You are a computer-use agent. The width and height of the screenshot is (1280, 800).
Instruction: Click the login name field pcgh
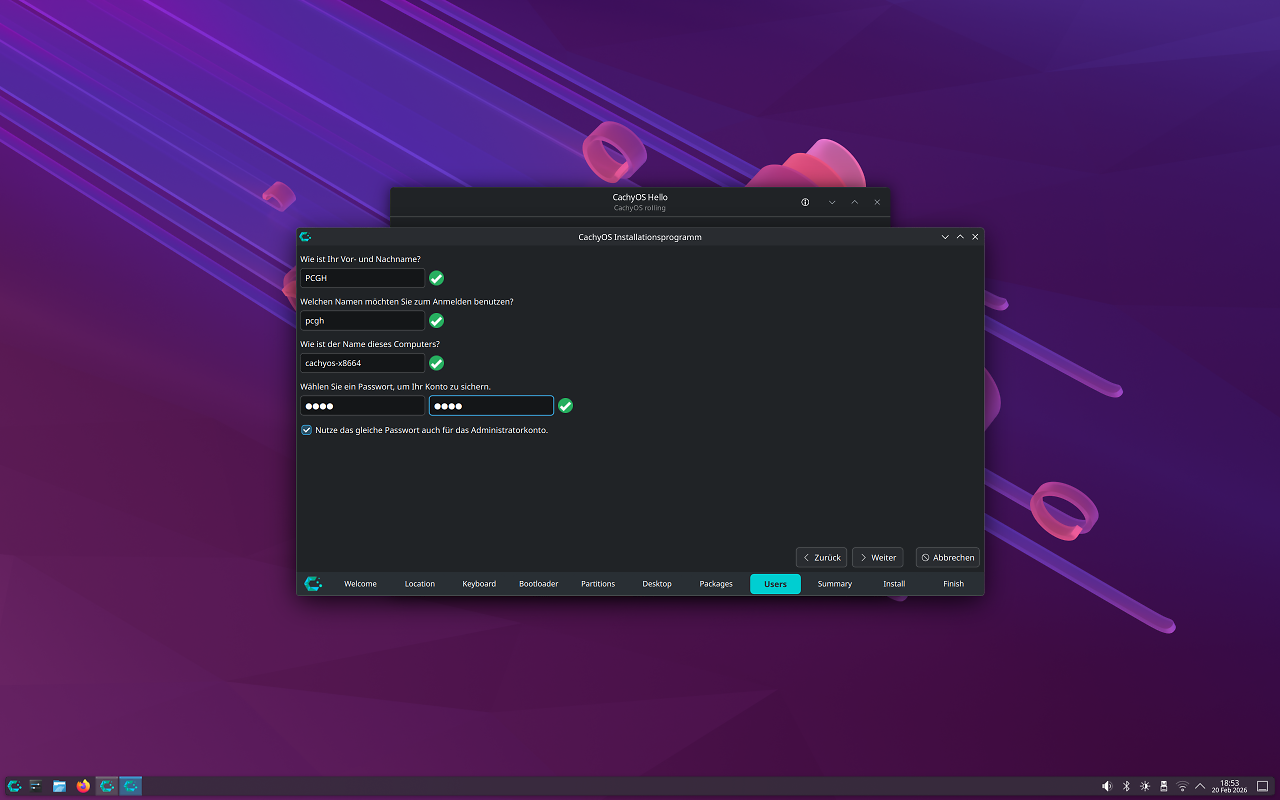(x=362, y=321)
